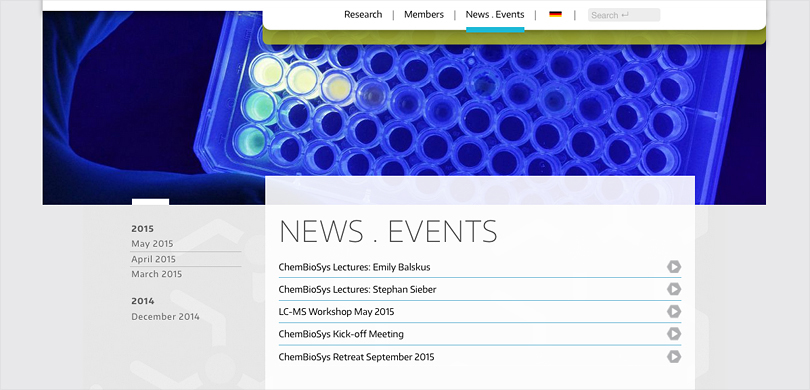
Task: Click the German flag language icon
Action: coord(555,14)
